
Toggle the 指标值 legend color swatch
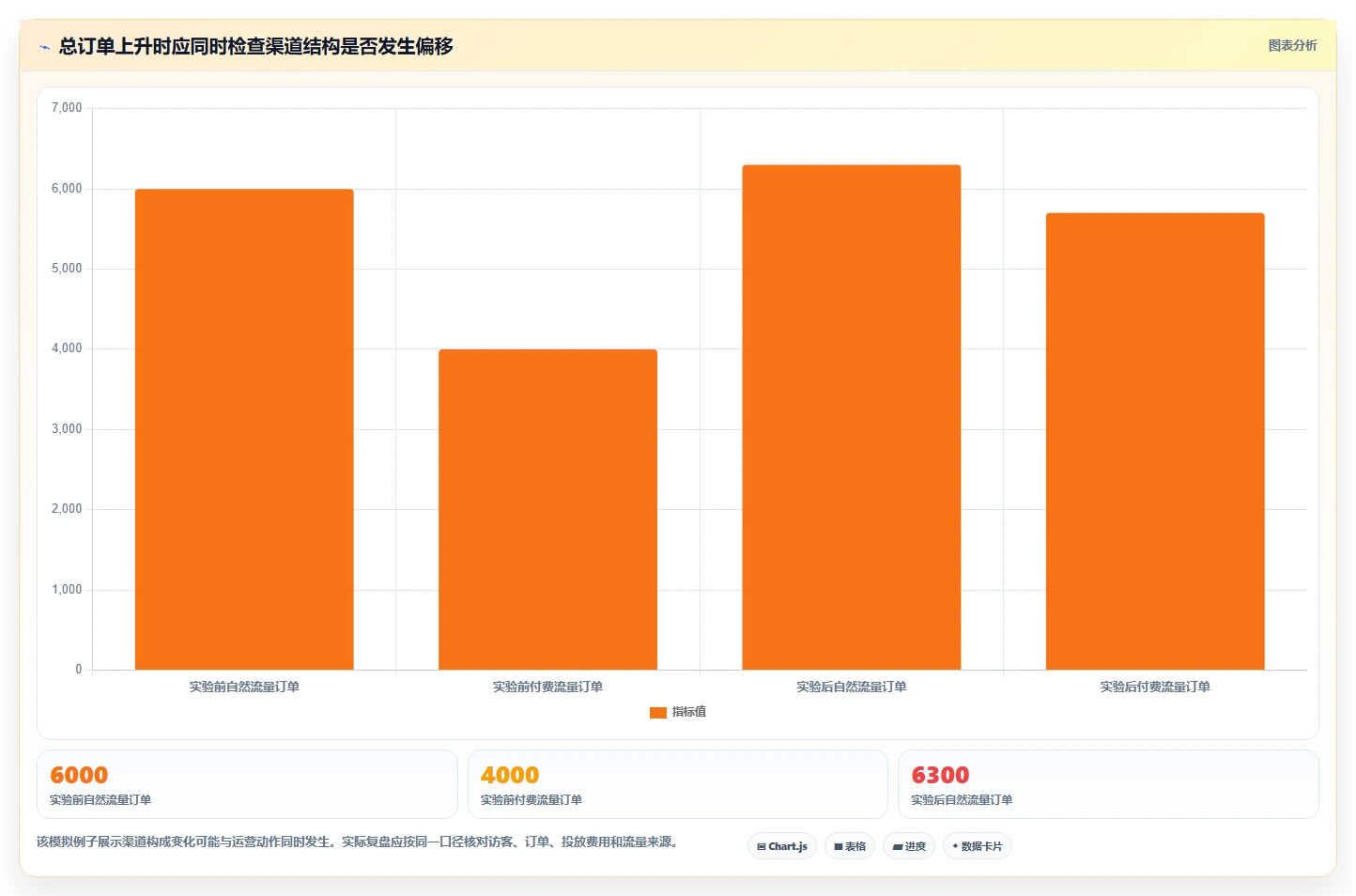click(x=657, y=712)
